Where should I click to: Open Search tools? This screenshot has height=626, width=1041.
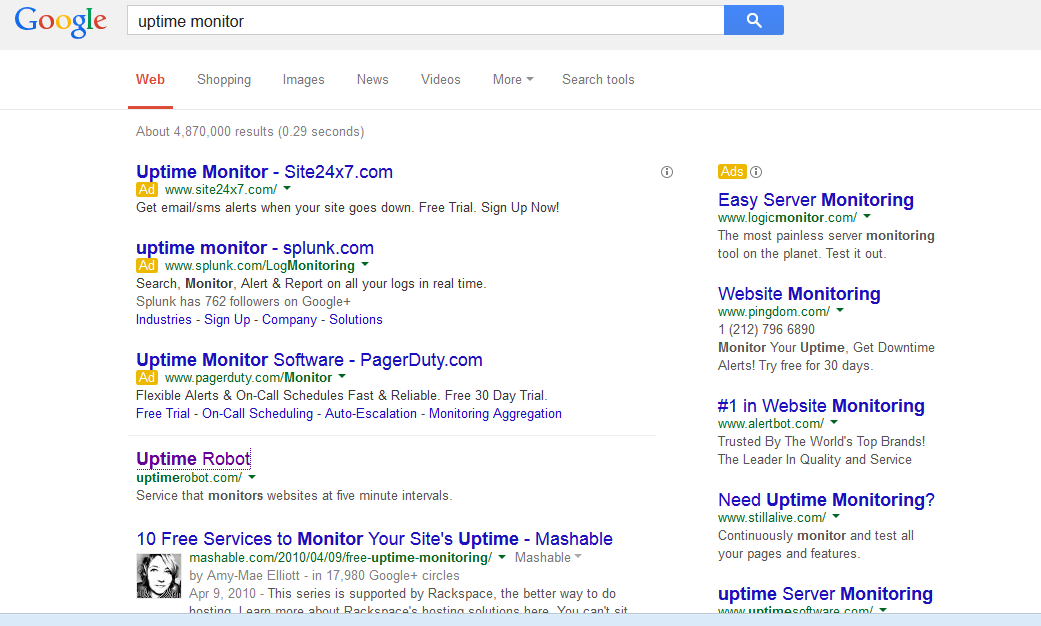coord(598,80)
